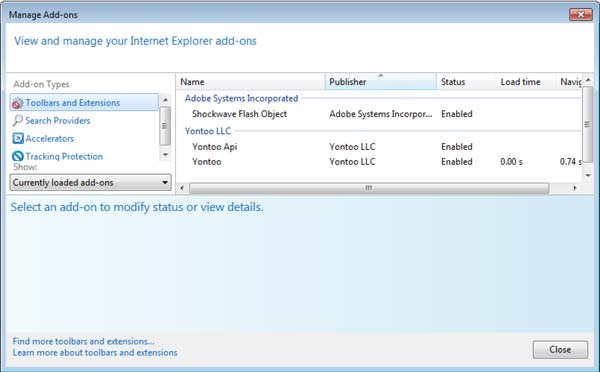The width and height of the screenshot is (600, 372).
Task: Click Adobe Systems Incorpor... publisher cell
Action: click(381, 114)
